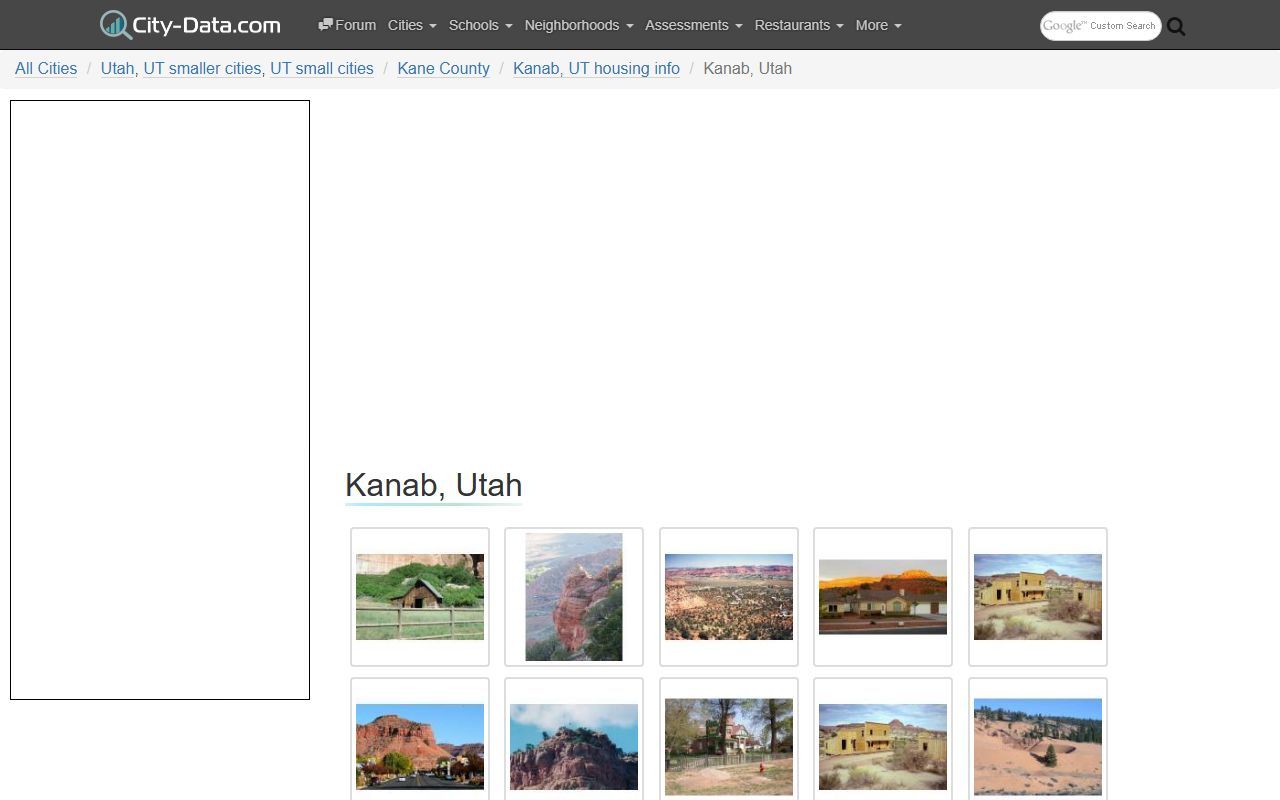Open the red mesa street photo
Image resolution: width=1280 pixels, height=800 pixels.
(420, 746)
